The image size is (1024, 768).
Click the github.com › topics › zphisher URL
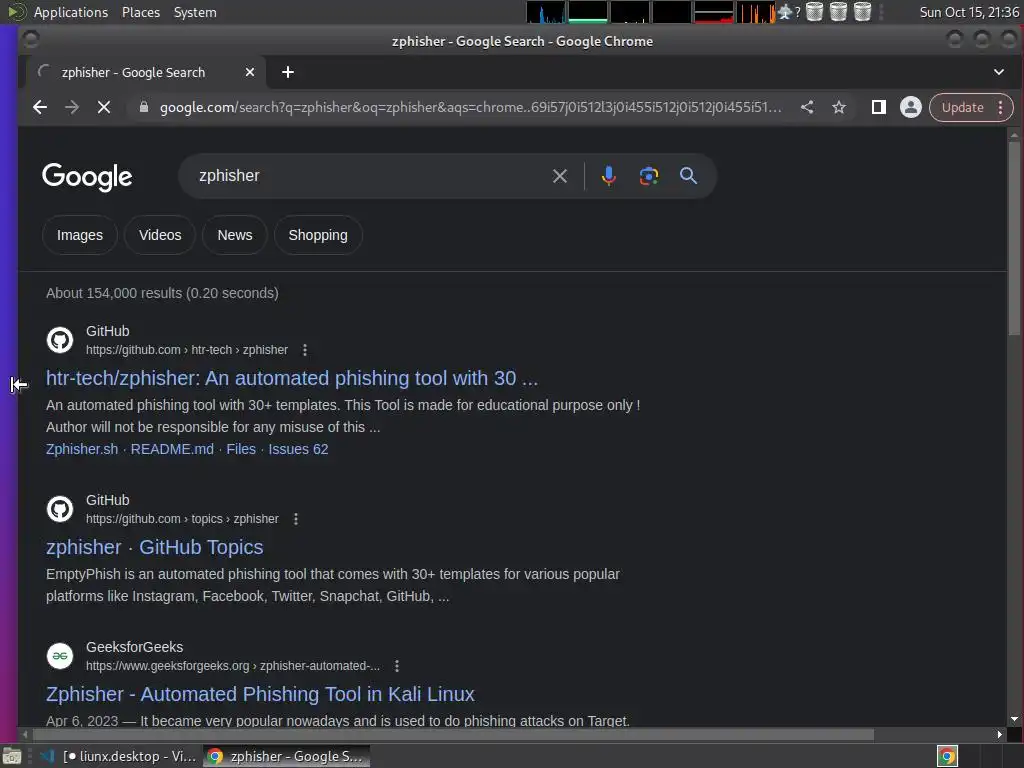point(182,519)
